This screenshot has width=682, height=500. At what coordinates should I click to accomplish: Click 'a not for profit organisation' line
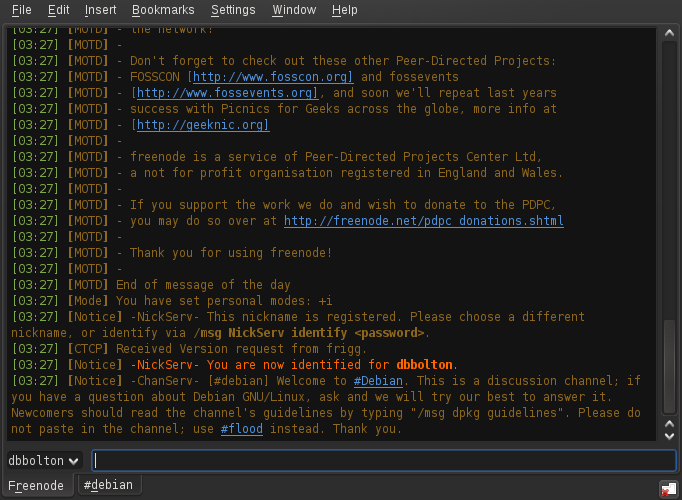(346, 173)
